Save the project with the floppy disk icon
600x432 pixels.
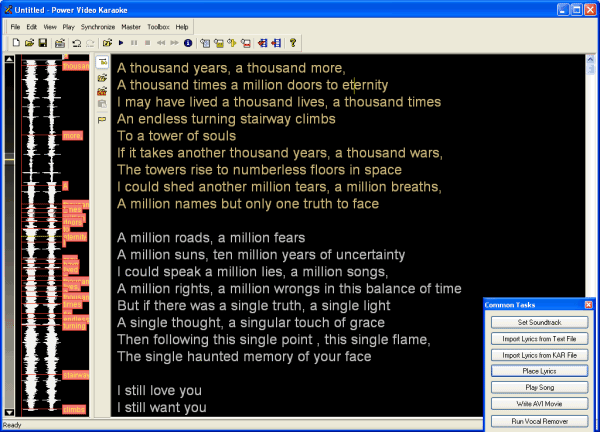coord(42,42)
